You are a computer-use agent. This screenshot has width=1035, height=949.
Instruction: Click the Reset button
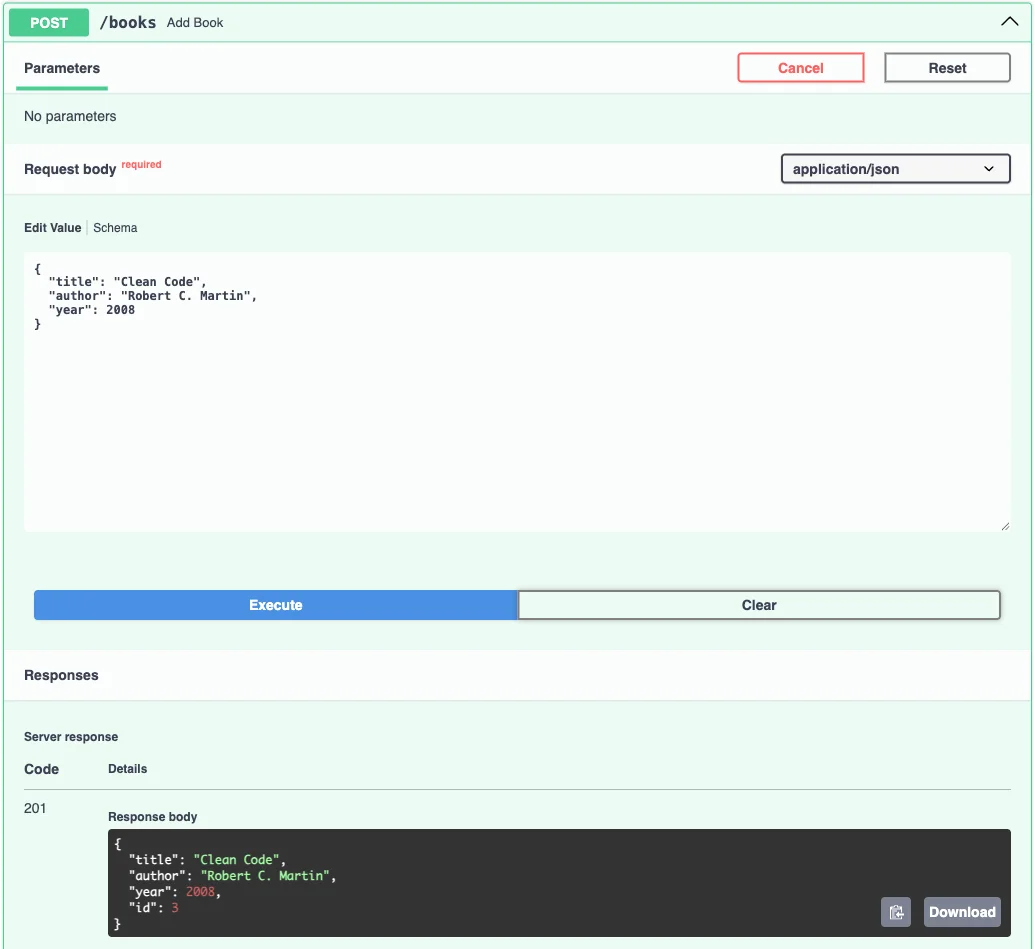coord(947,68)
